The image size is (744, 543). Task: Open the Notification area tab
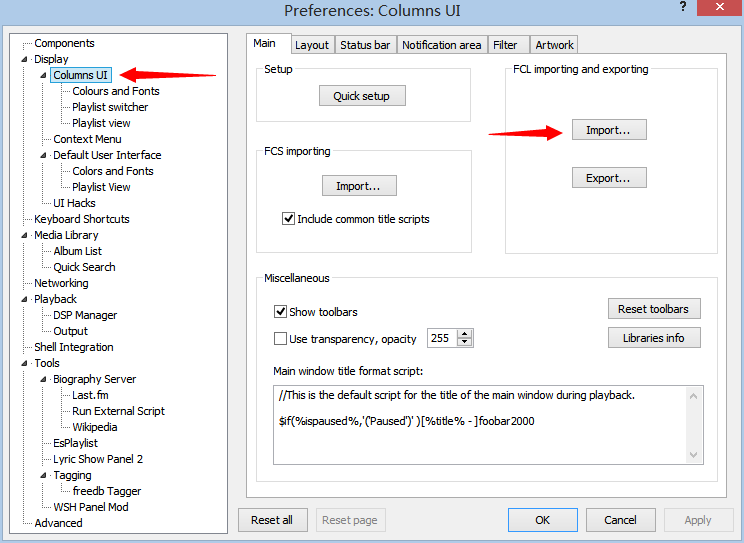441,45
